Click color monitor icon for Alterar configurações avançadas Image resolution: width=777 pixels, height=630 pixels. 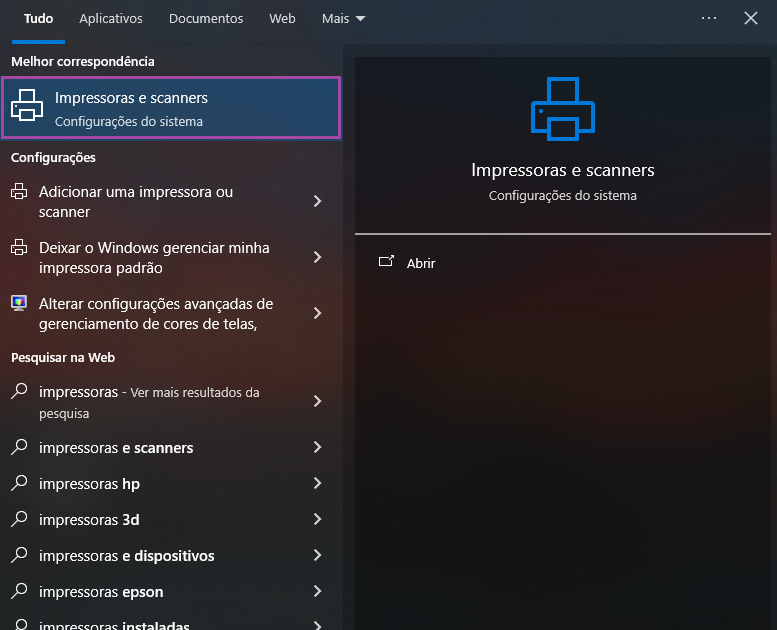coord(19,303)
